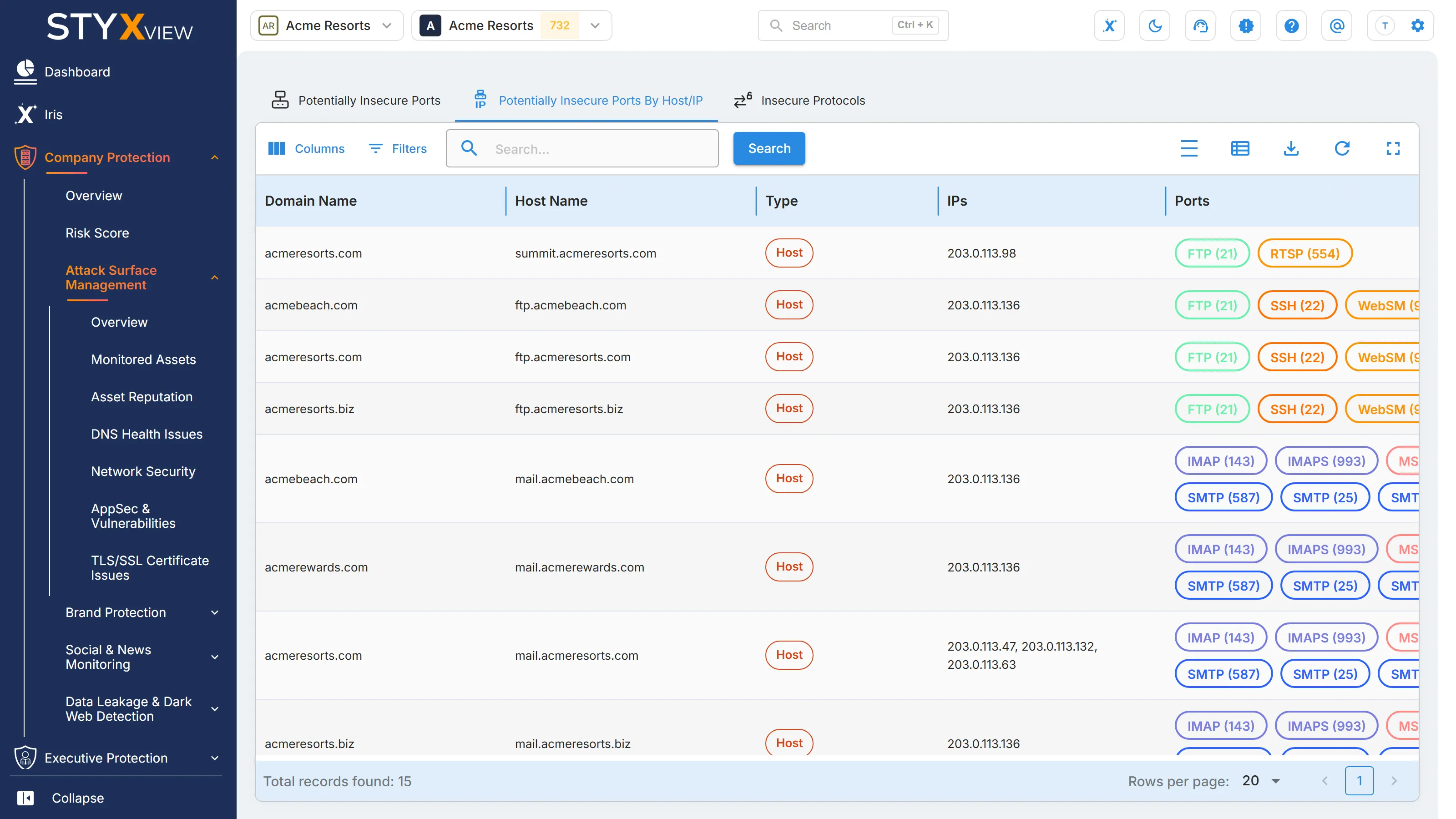The width and height of the screenshot is (1456, 819).
Task: Expand Social & News Monitoring
Action: click(x=215, y=657)
